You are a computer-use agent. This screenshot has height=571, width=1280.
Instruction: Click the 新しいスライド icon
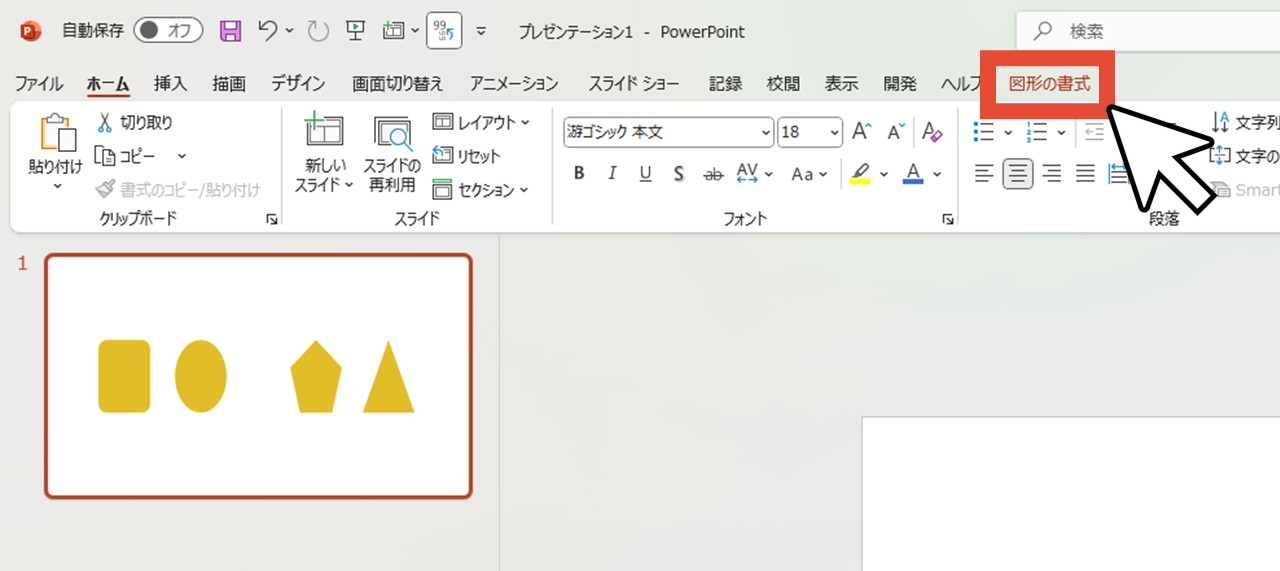point(324,133)
